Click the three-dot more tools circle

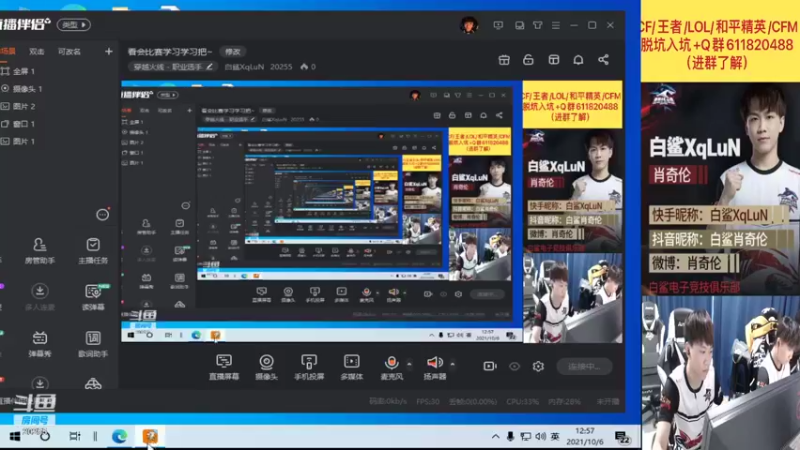tap(103, 215)
